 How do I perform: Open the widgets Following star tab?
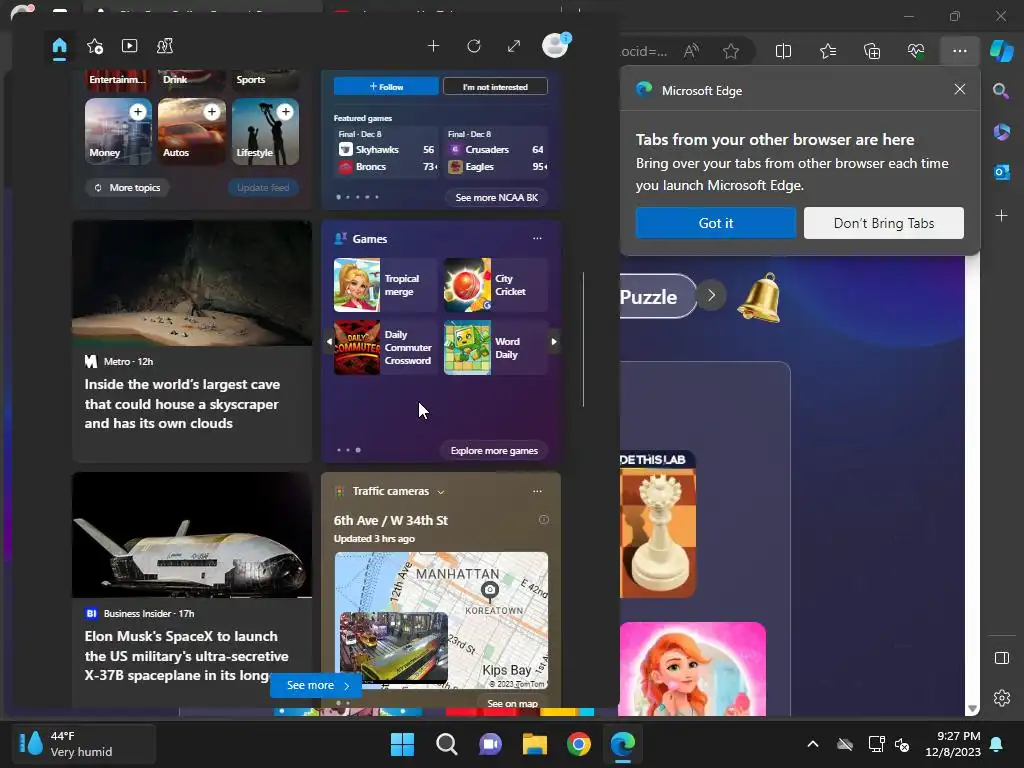95,46
